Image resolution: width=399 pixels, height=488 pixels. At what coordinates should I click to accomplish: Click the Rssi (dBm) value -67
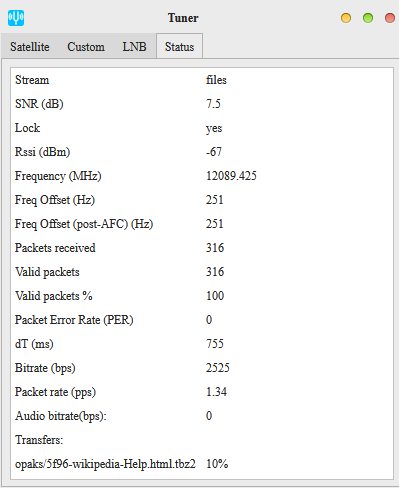coord(214,152)
